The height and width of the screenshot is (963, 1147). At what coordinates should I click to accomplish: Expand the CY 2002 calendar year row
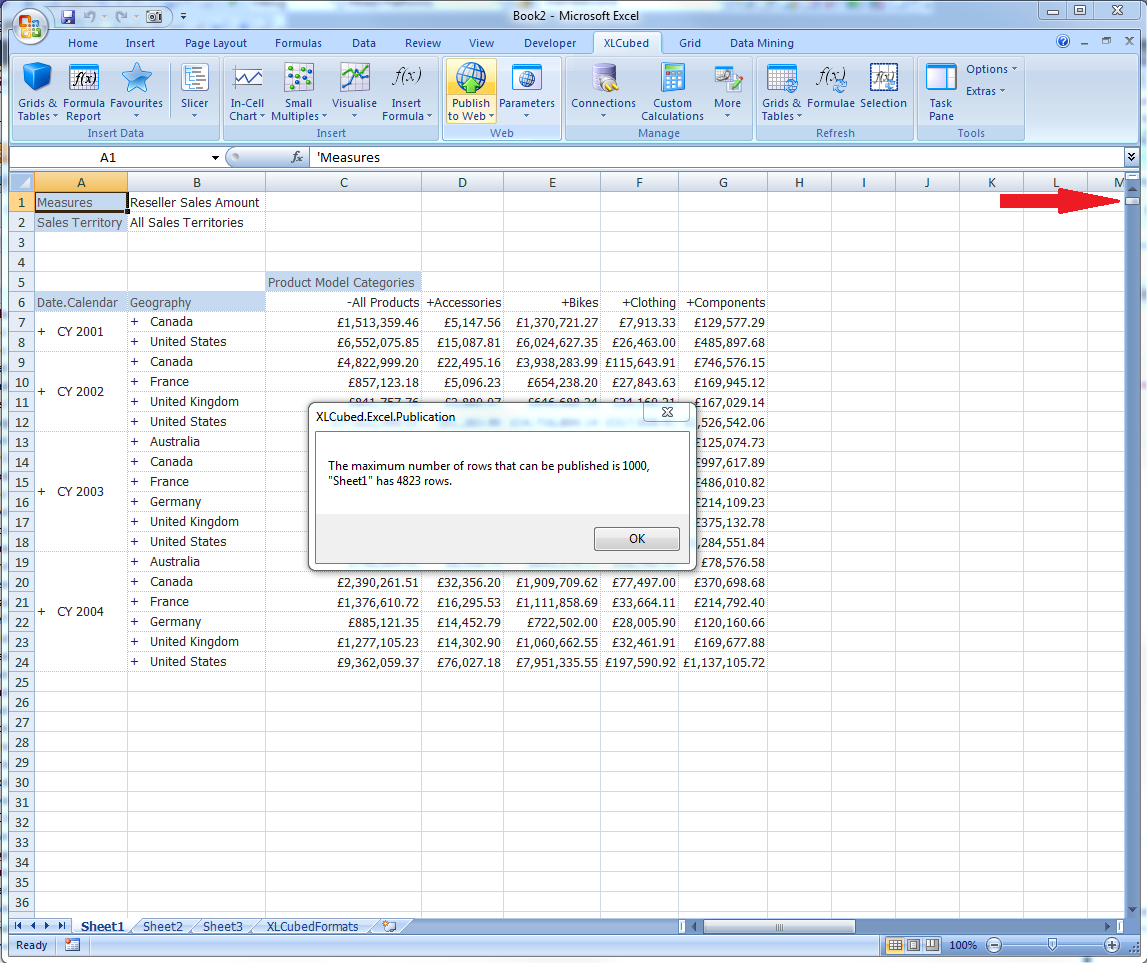click(x=42, y=391)
